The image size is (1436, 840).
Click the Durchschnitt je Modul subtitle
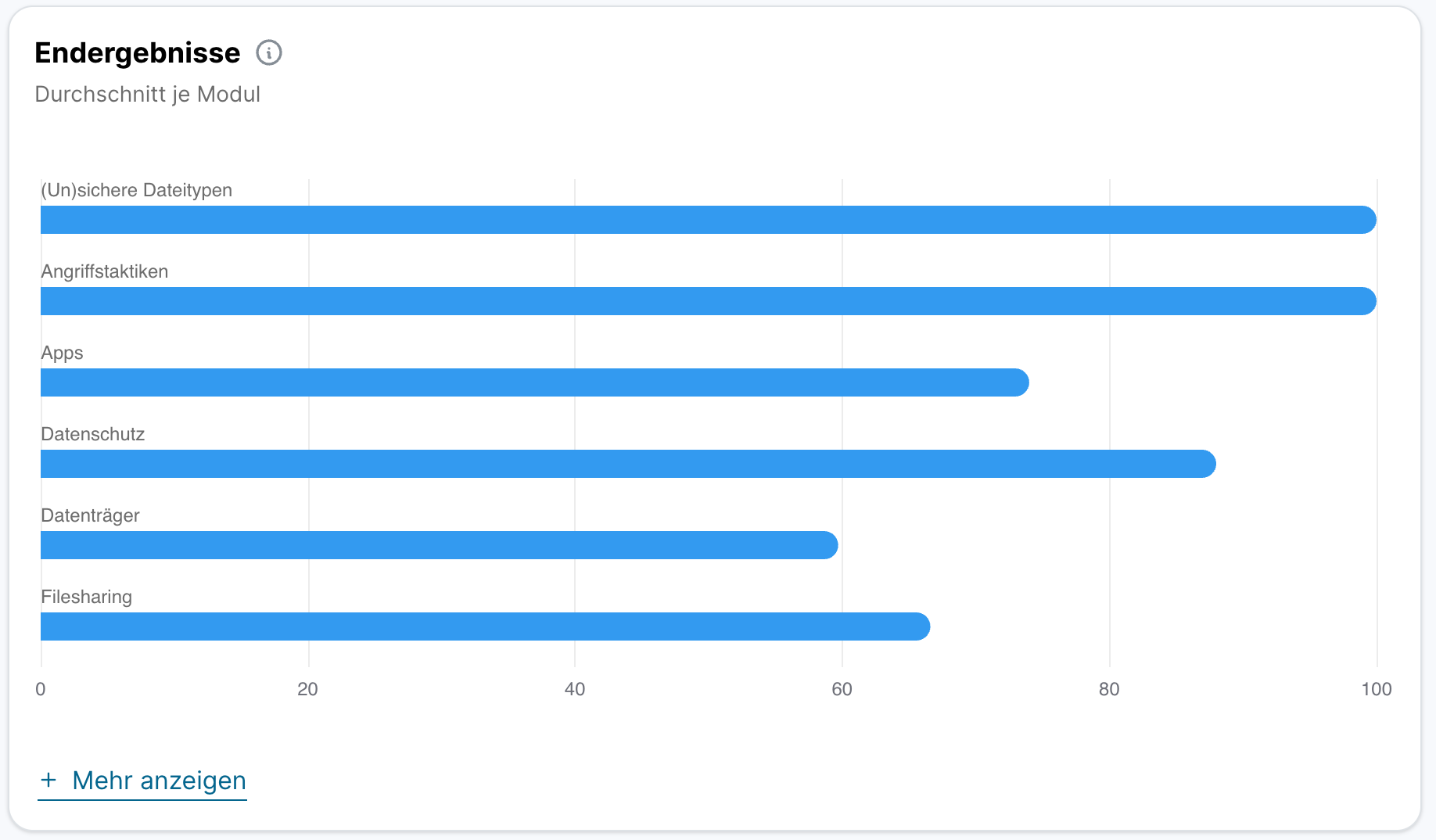point(148,94)
